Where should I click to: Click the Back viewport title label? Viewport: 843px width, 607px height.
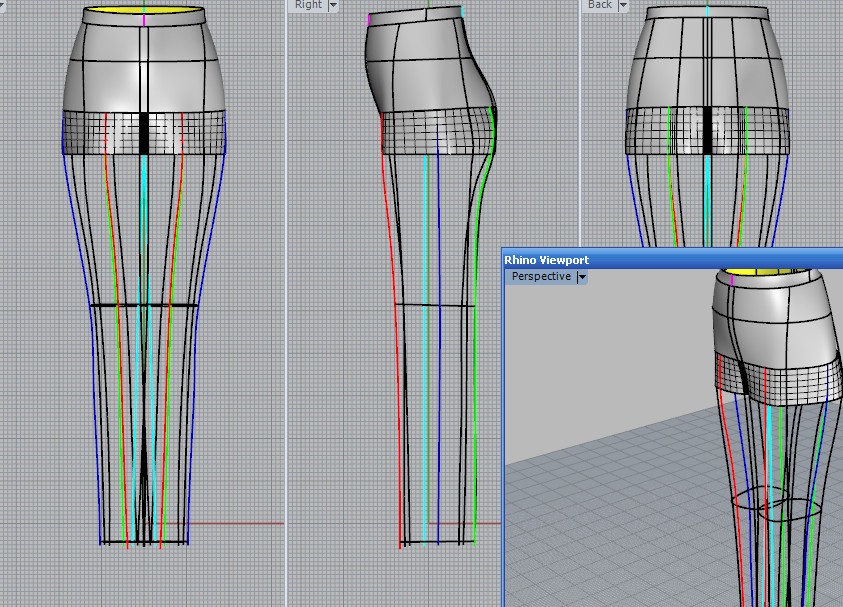pos(599,5)
